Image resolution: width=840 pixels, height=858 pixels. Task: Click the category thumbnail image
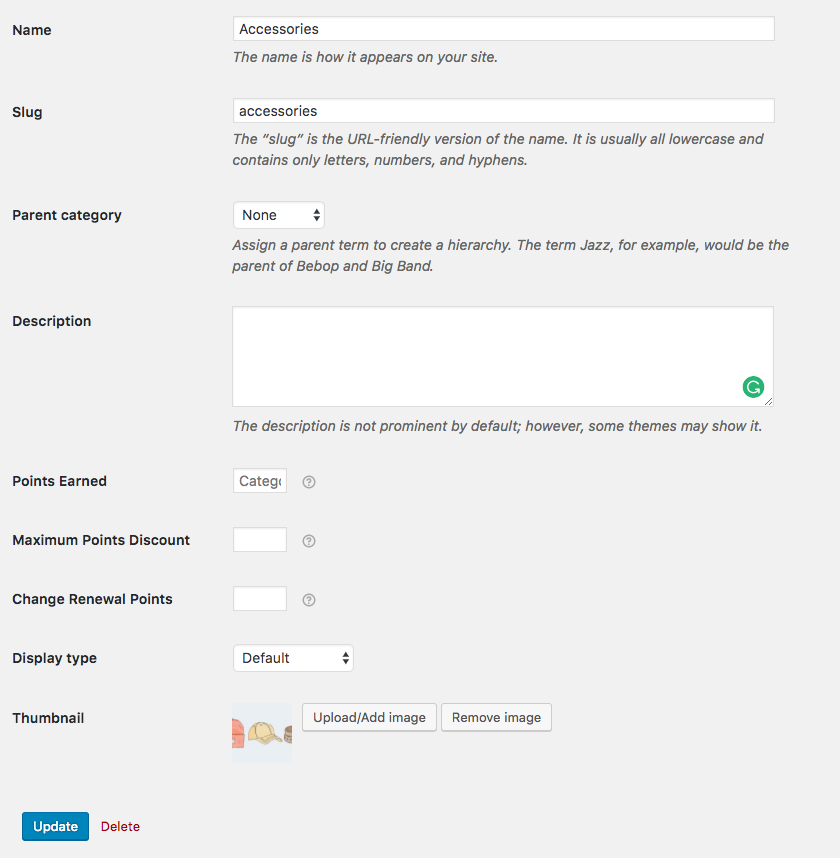pos(261,733)
